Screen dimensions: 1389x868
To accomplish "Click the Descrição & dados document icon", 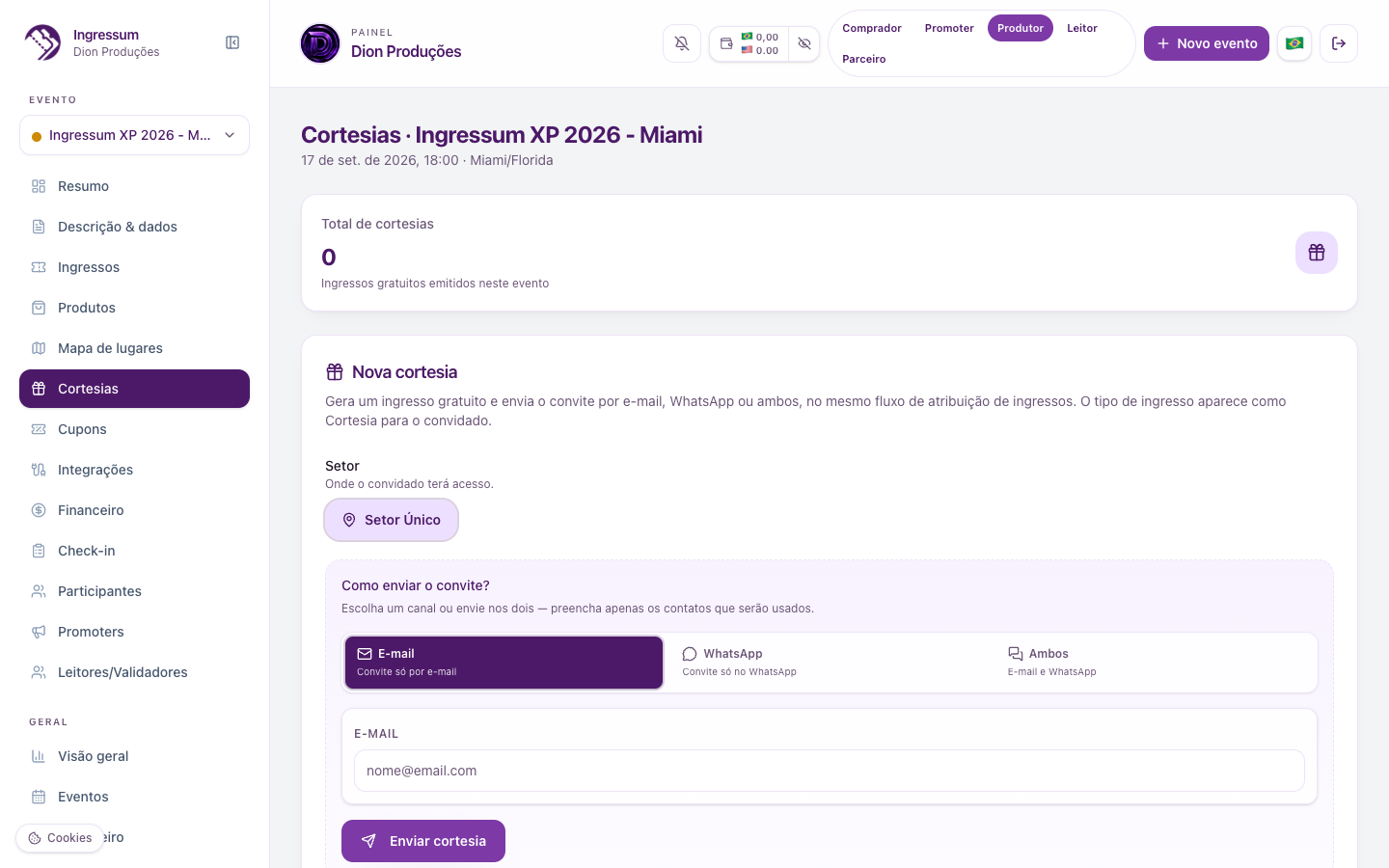I will pos(39,227).
